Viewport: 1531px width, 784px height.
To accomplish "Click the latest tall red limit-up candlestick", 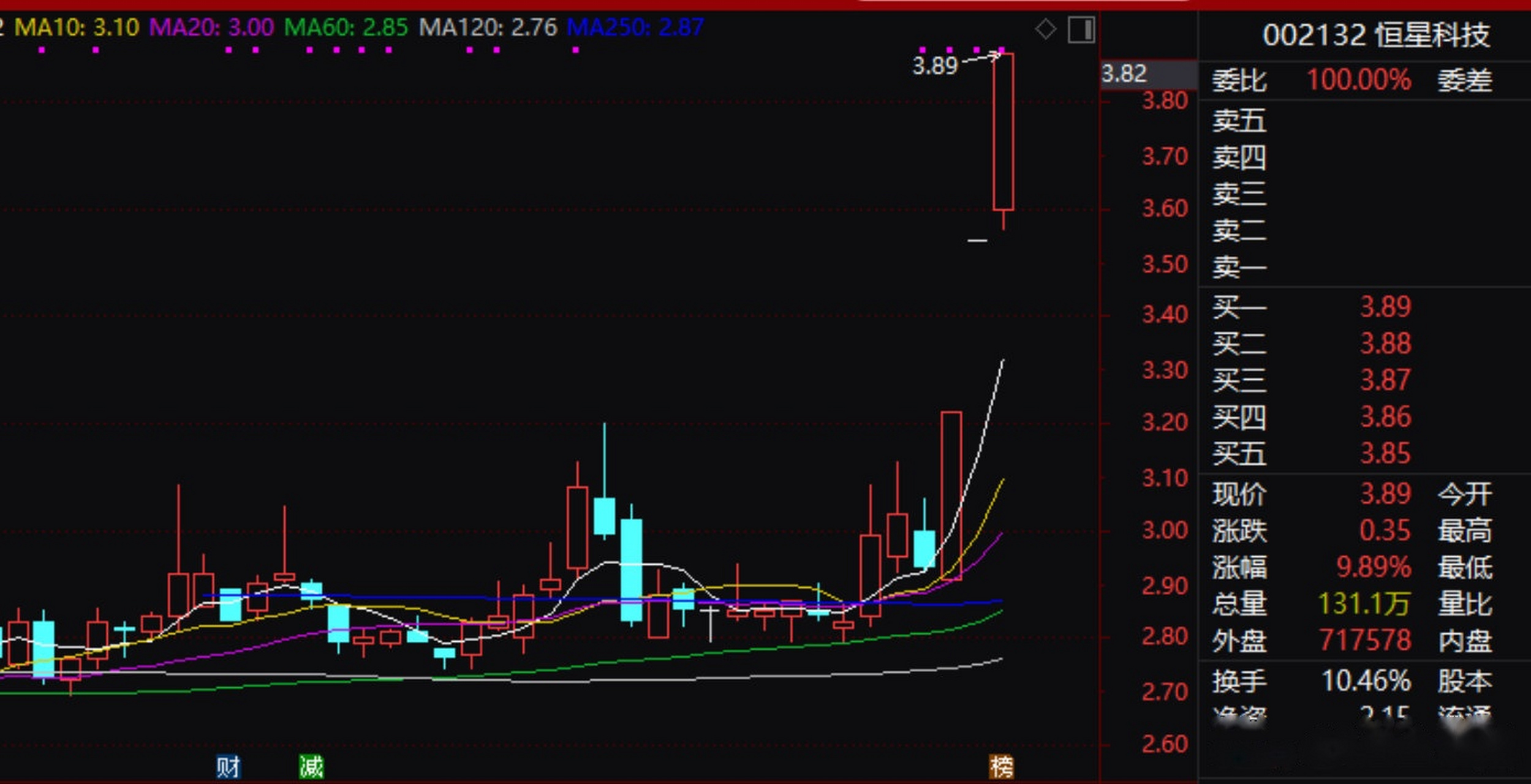I will [x=1003, y=132].
